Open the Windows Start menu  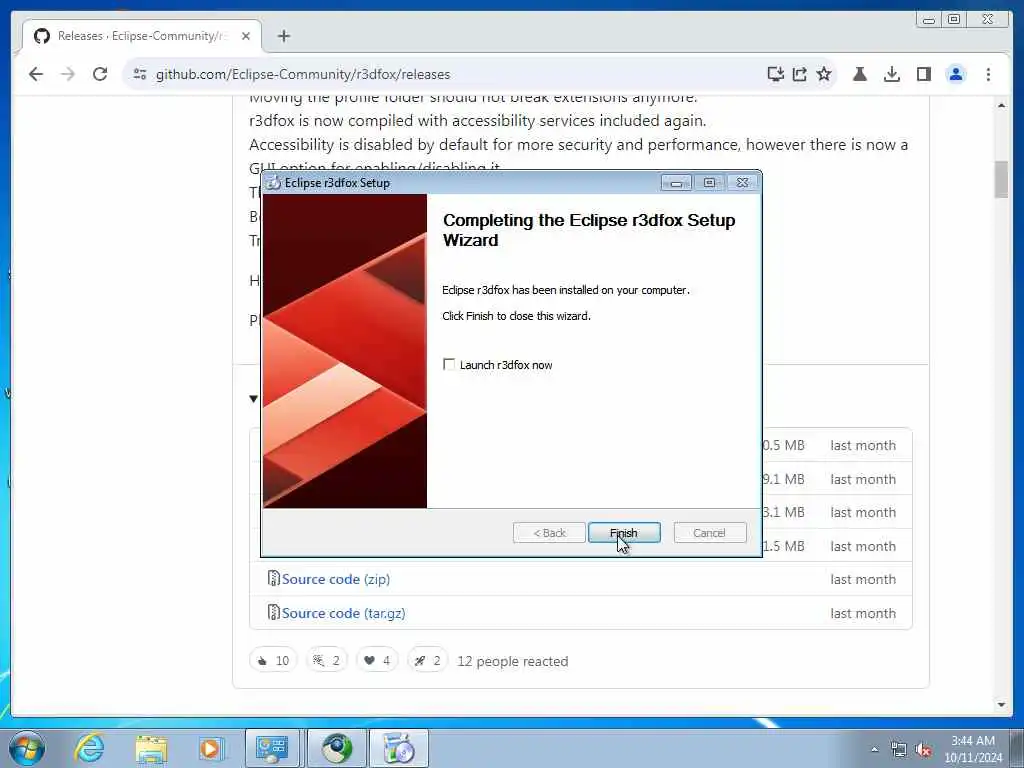[27, 748]
